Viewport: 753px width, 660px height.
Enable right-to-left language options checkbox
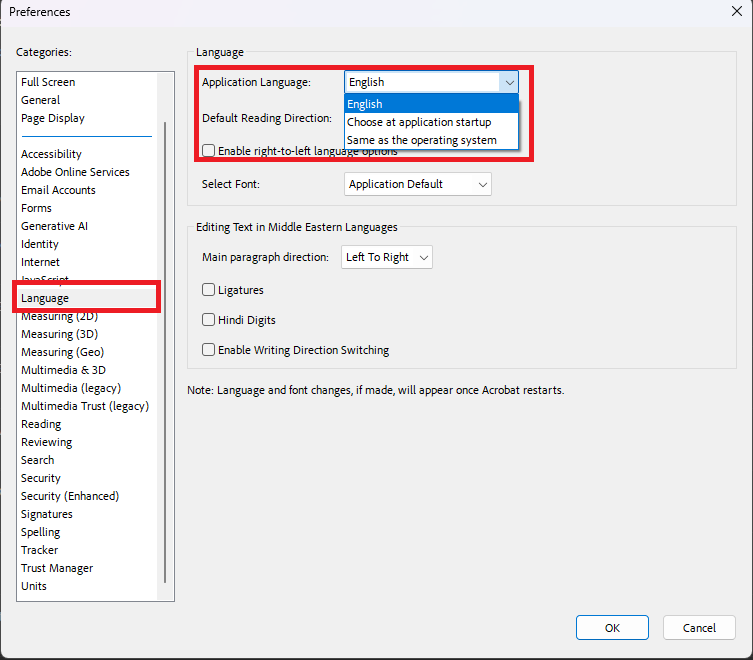209,151
